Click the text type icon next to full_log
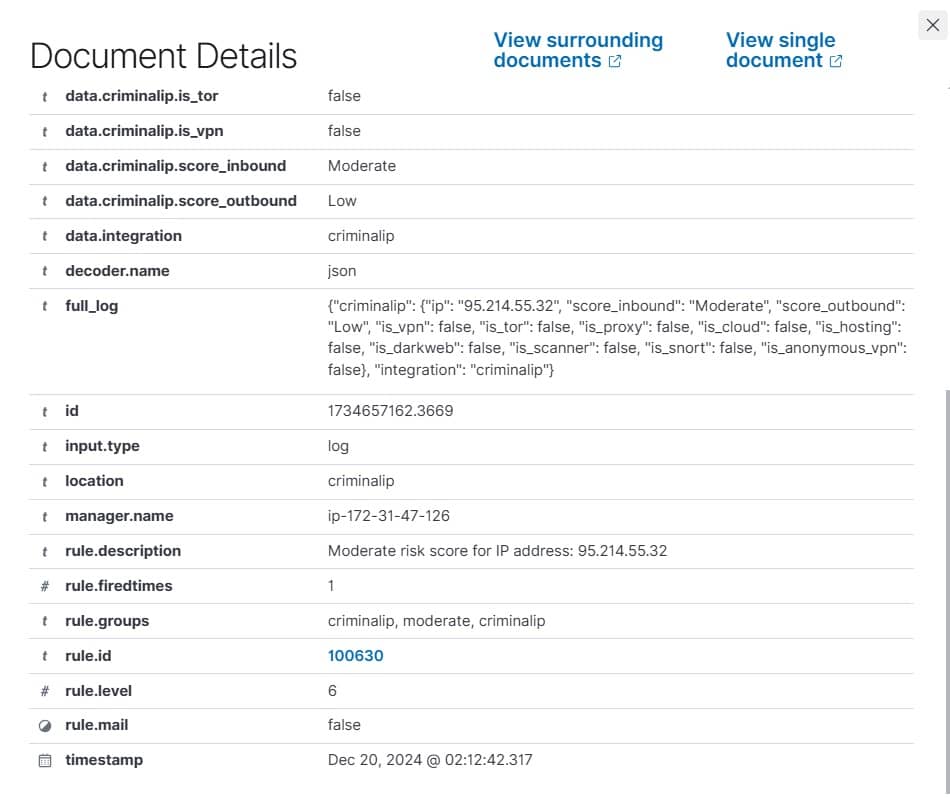Screen dimensions: 950x798 click(x=44, y=306)
